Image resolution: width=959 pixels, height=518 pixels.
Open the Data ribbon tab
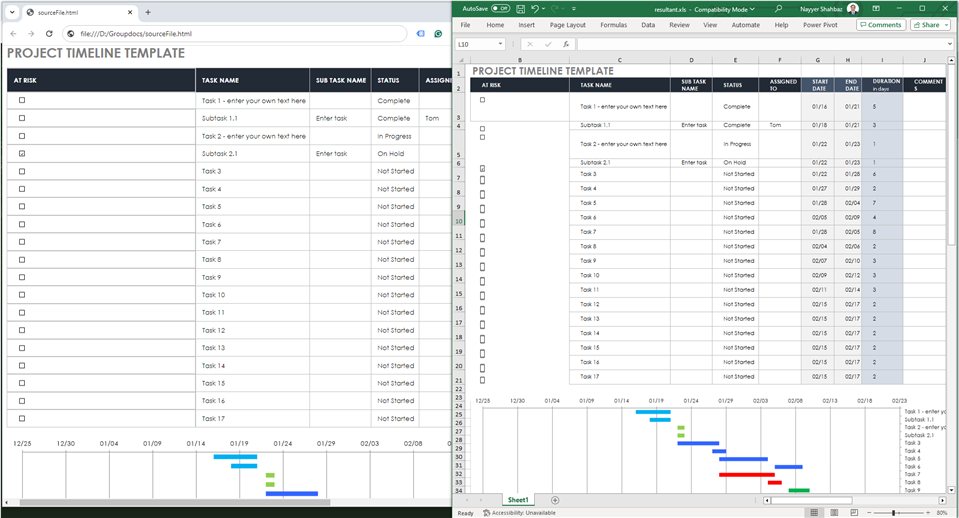coord(648,25)
